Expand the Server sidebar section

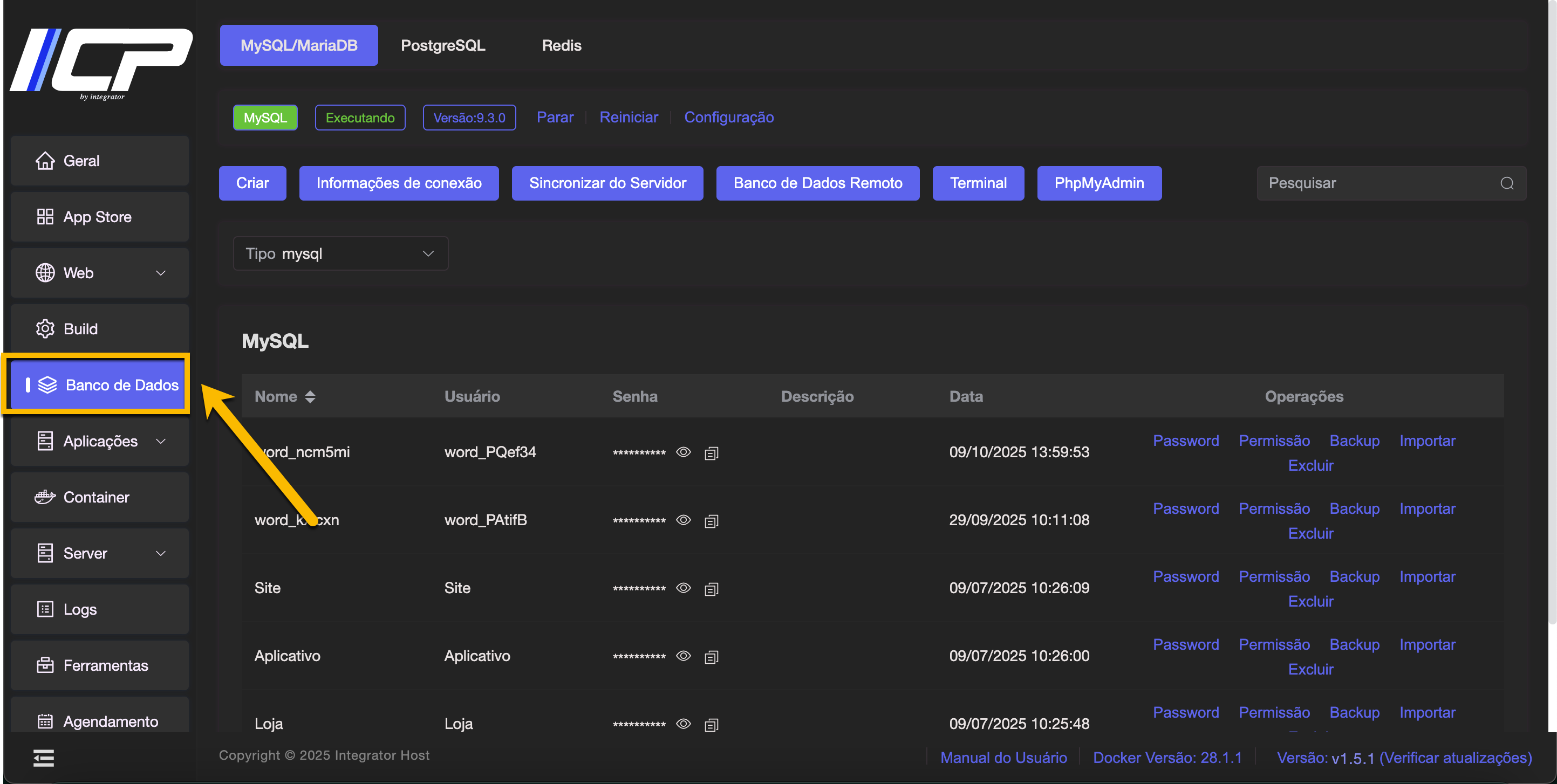[161, 553]
